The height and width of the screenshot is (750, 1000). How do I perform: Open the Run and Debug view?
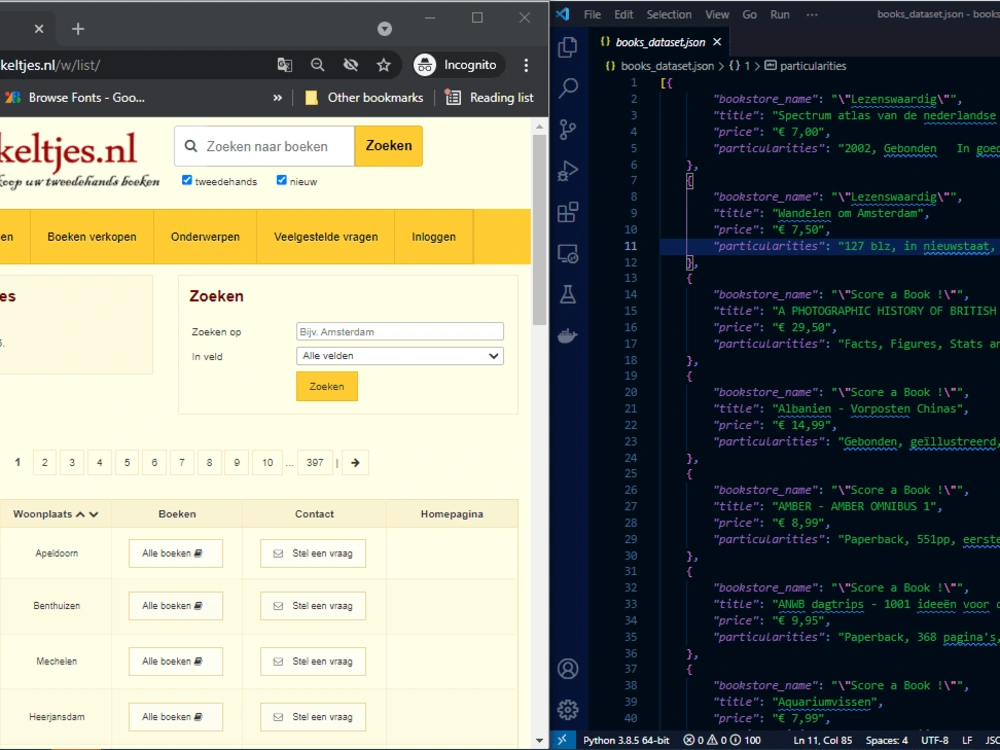(x=568, y=170)
